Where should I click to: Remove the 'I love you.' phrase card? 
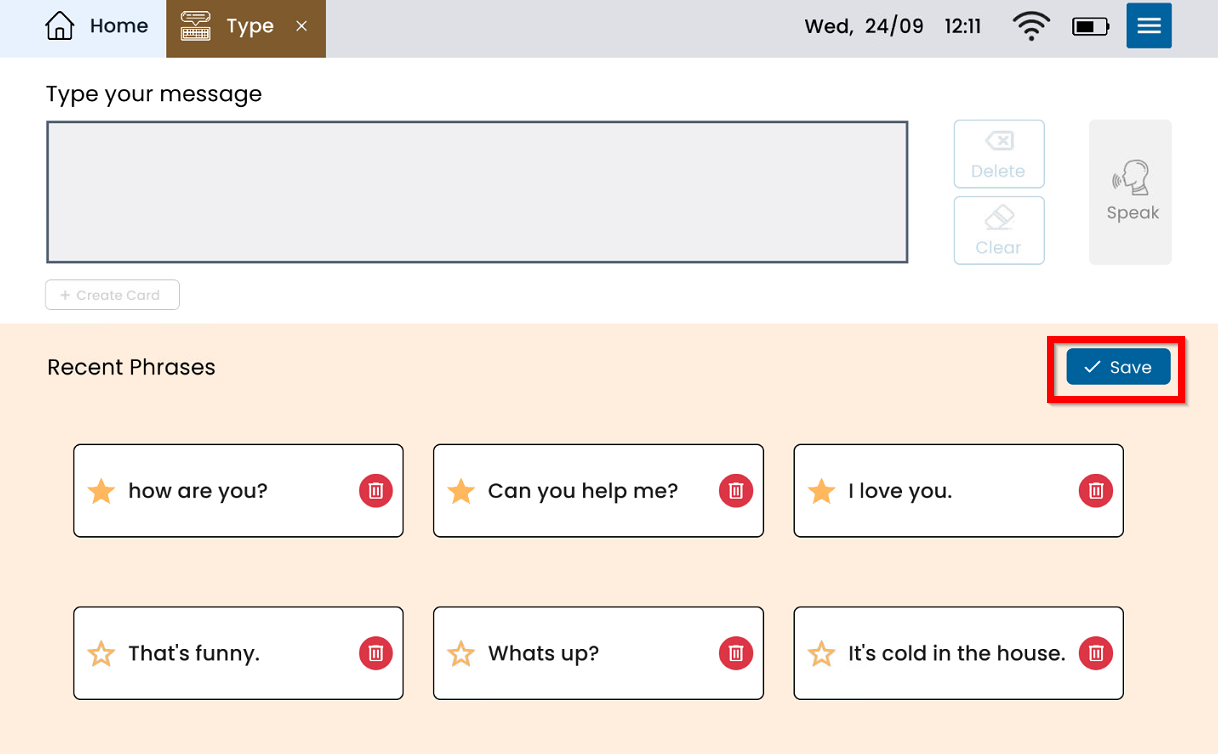(x=1096, y=491)
